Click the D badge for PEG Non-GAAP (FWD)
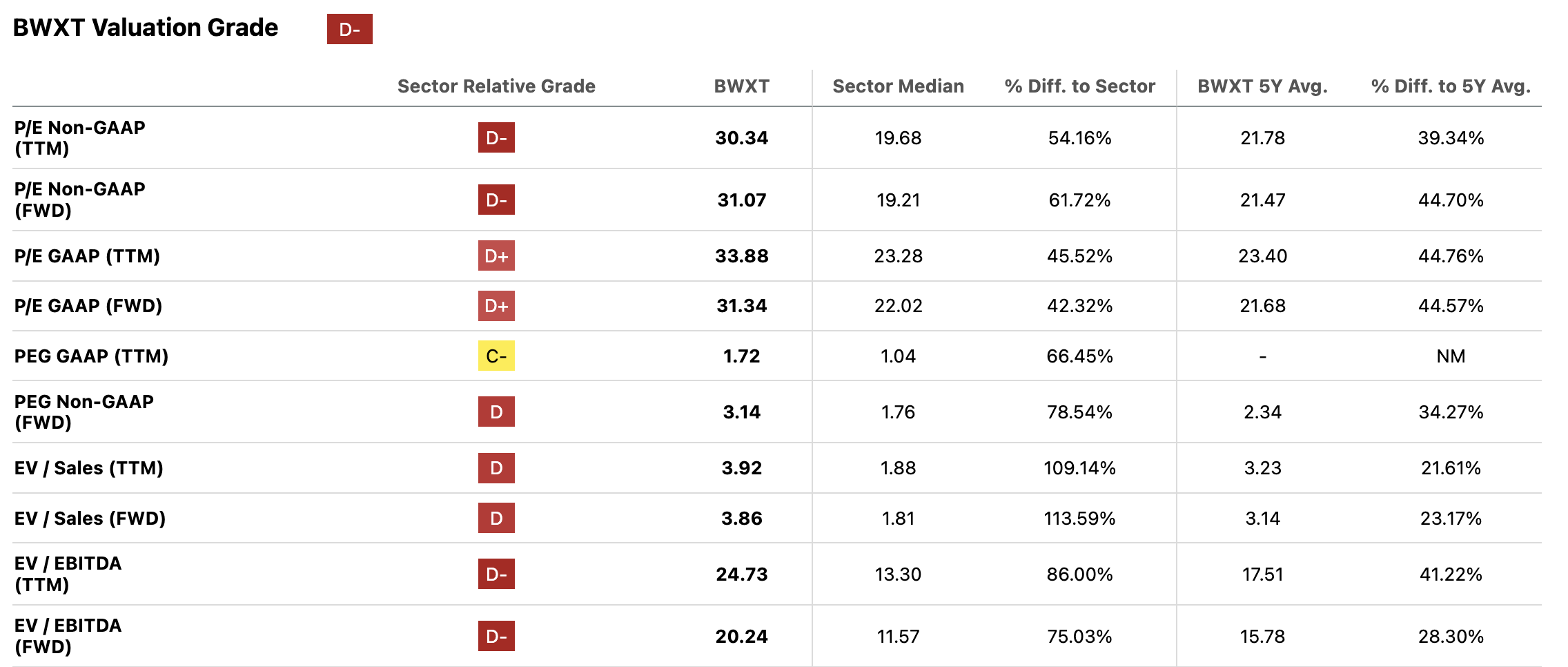1568x667 pixels. (496, 412)
